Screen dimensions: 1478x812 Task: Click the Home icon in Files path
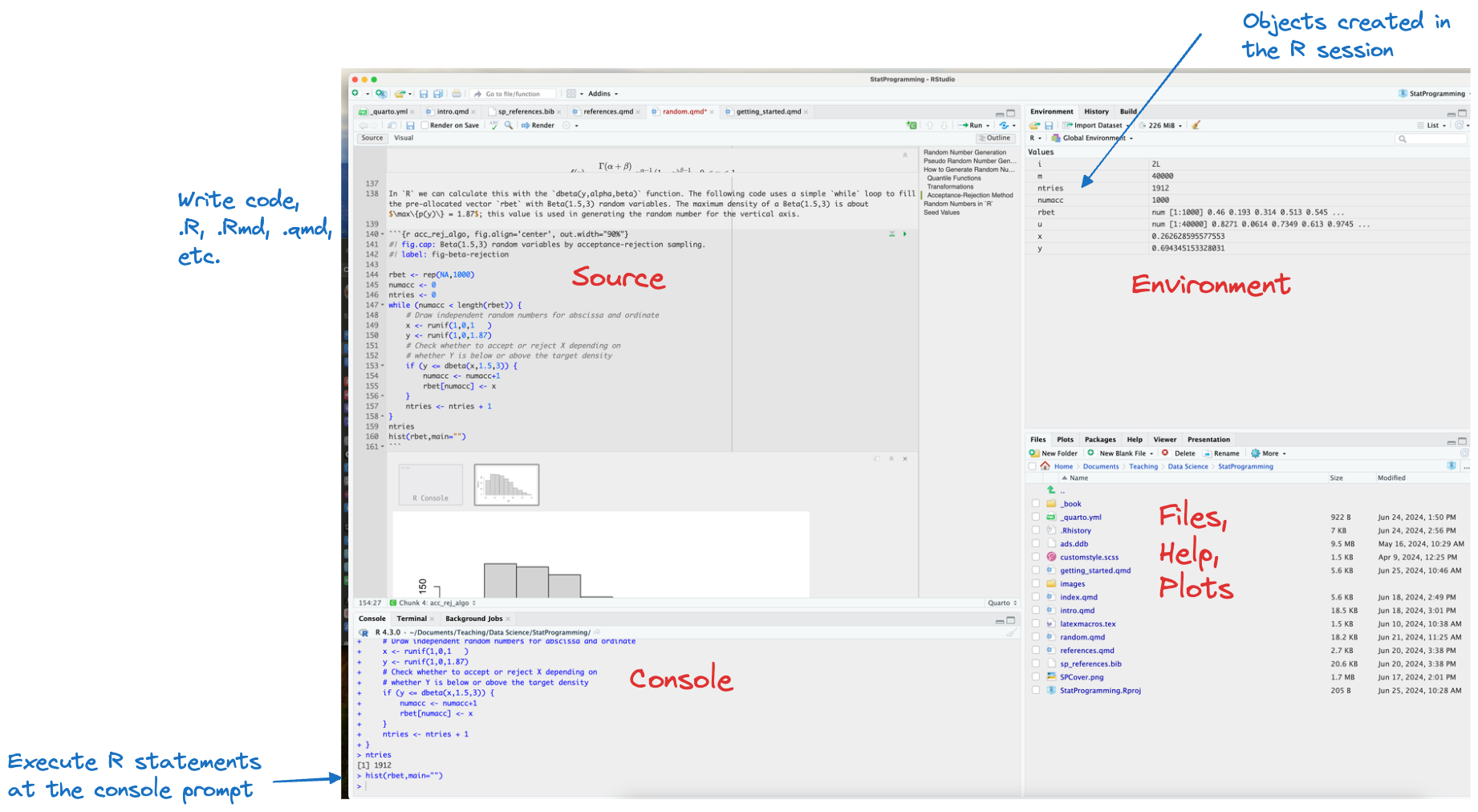[1045, 466]
